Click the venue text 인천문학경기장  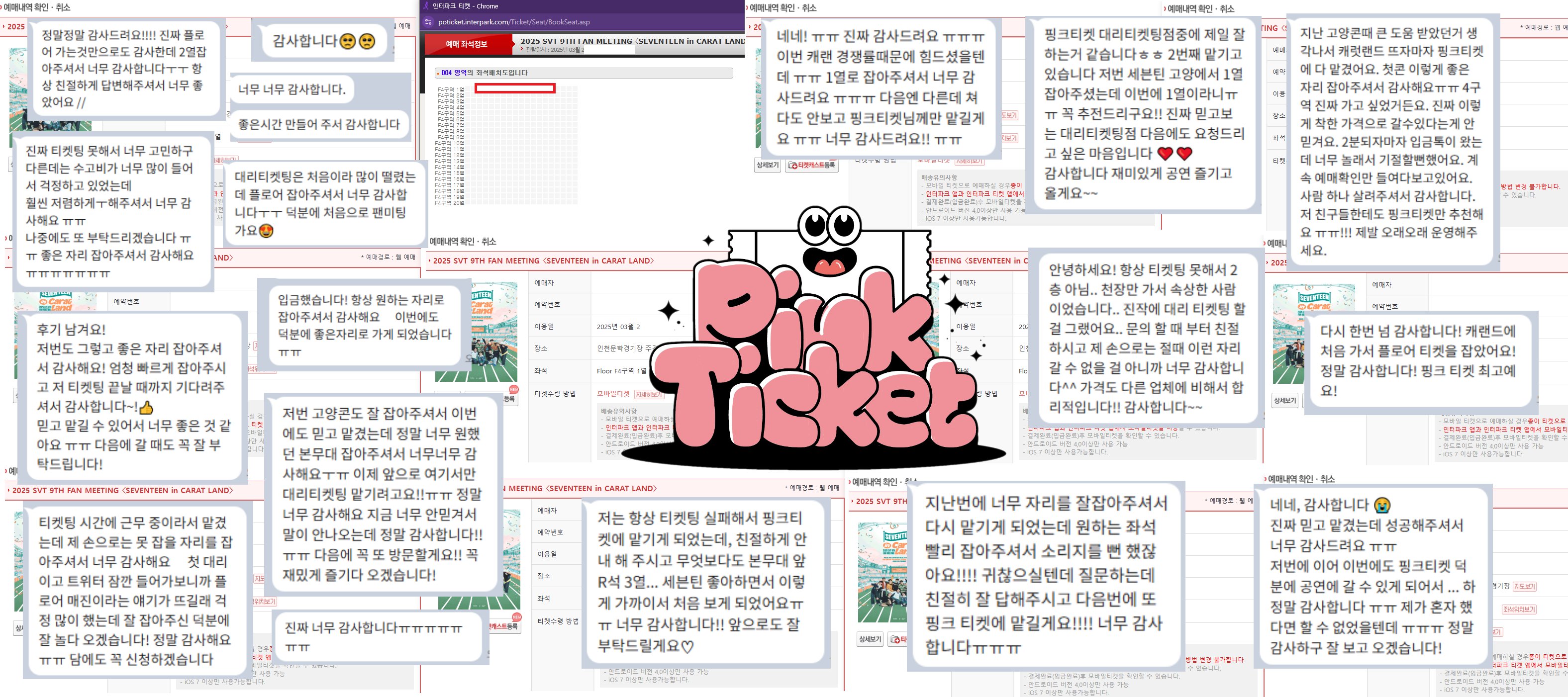620,348
